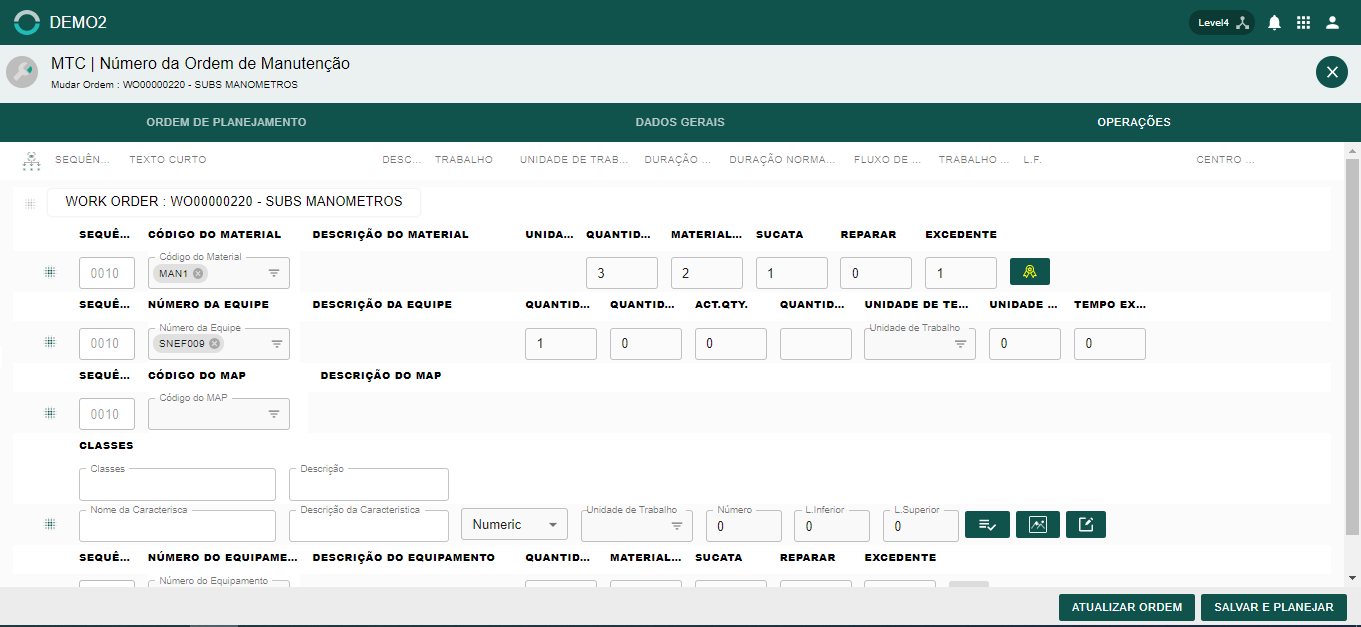The width and height of the screenshot is (1361, 627).
Task: Click the Excedente field in material row
Action: pos(961,273)
